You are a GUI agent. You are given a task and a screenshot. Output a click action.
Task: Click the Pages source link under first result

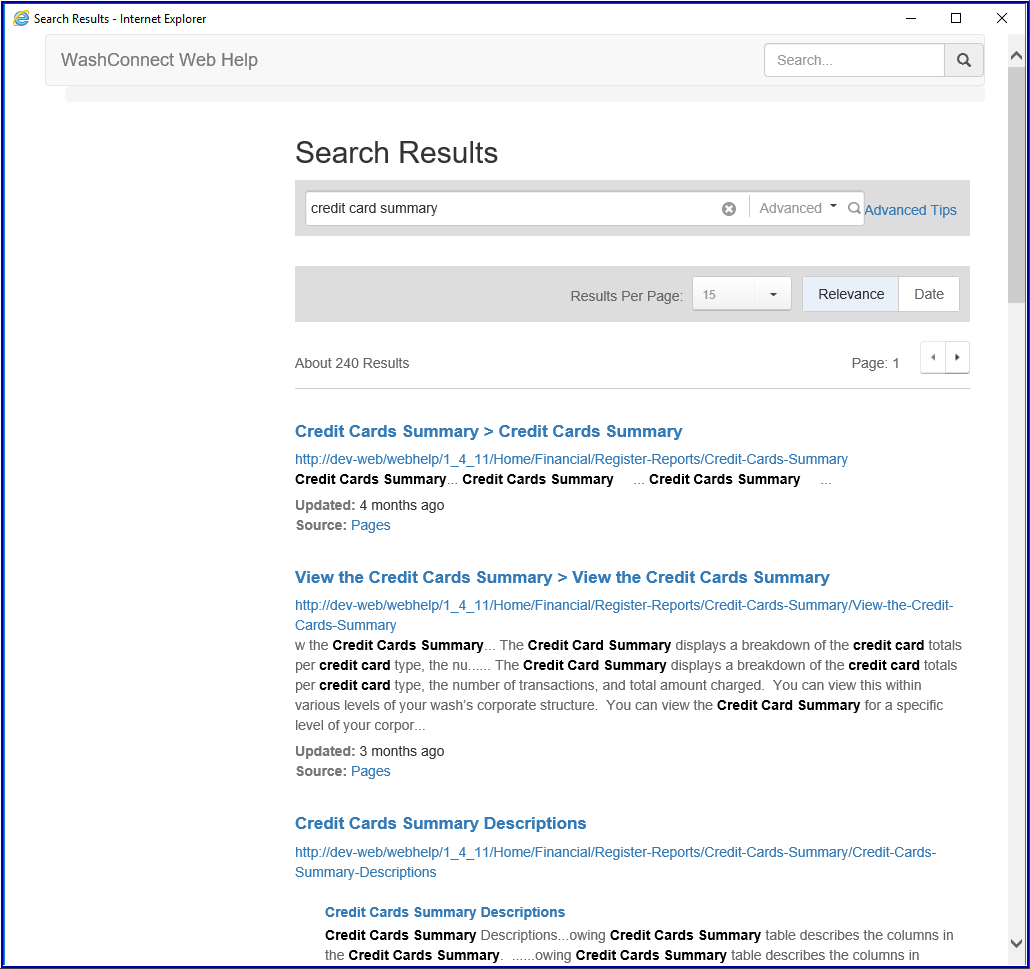tap(370, 525)
